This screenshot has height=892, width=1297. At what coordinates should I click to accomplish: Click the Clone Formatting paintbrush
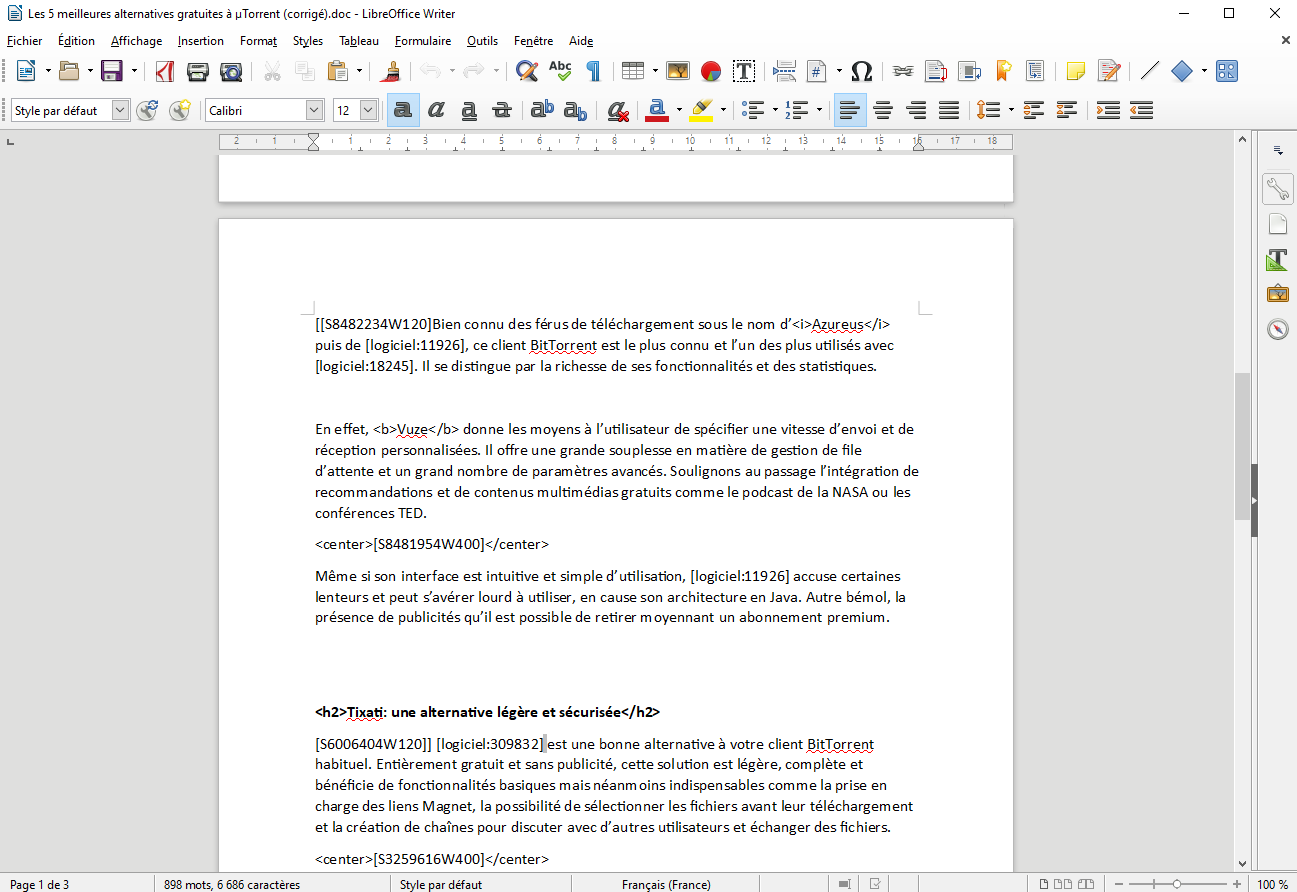pyautogui.click(x=392, y=71)
